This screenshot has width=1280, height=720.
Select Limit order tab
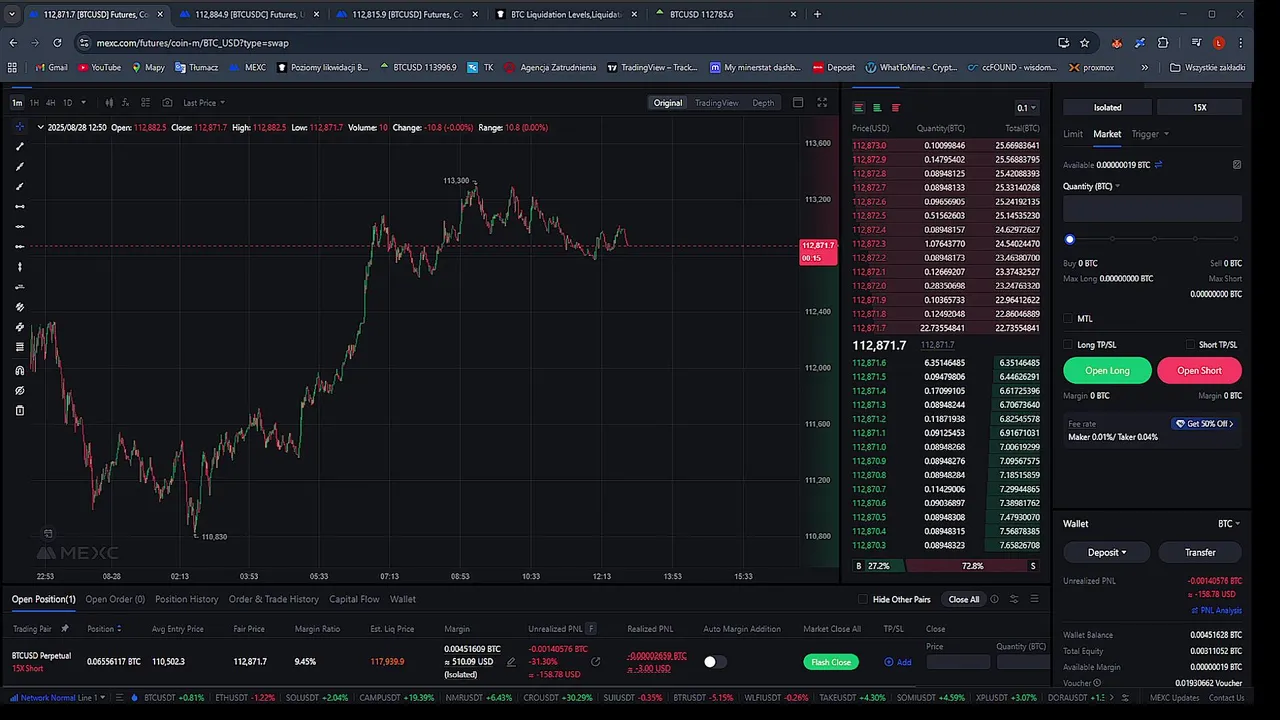1073,134
